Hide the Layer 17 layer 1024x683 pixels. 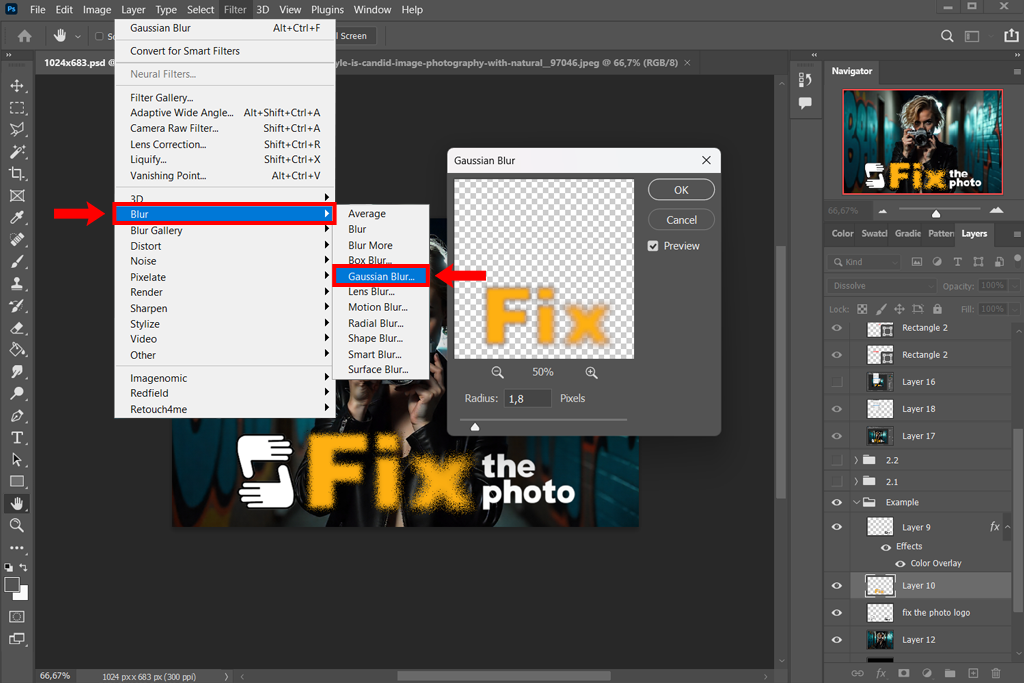[x=837, y=436]
